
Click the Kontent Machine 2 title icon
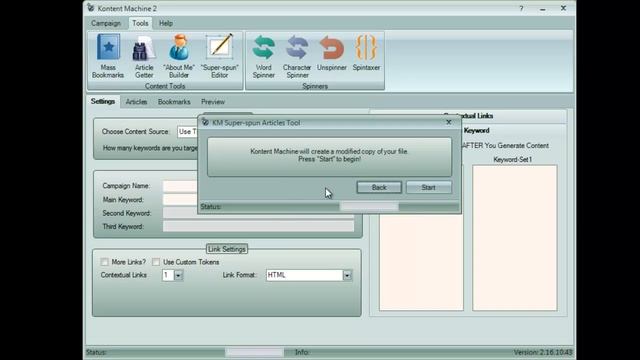91,8
